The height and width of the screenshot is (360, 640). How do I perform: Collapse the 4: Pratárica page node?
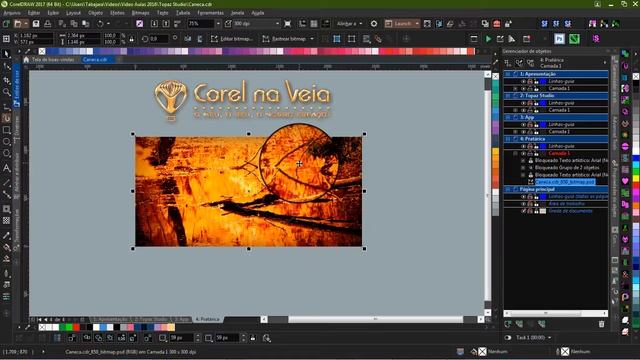(508, 139)
